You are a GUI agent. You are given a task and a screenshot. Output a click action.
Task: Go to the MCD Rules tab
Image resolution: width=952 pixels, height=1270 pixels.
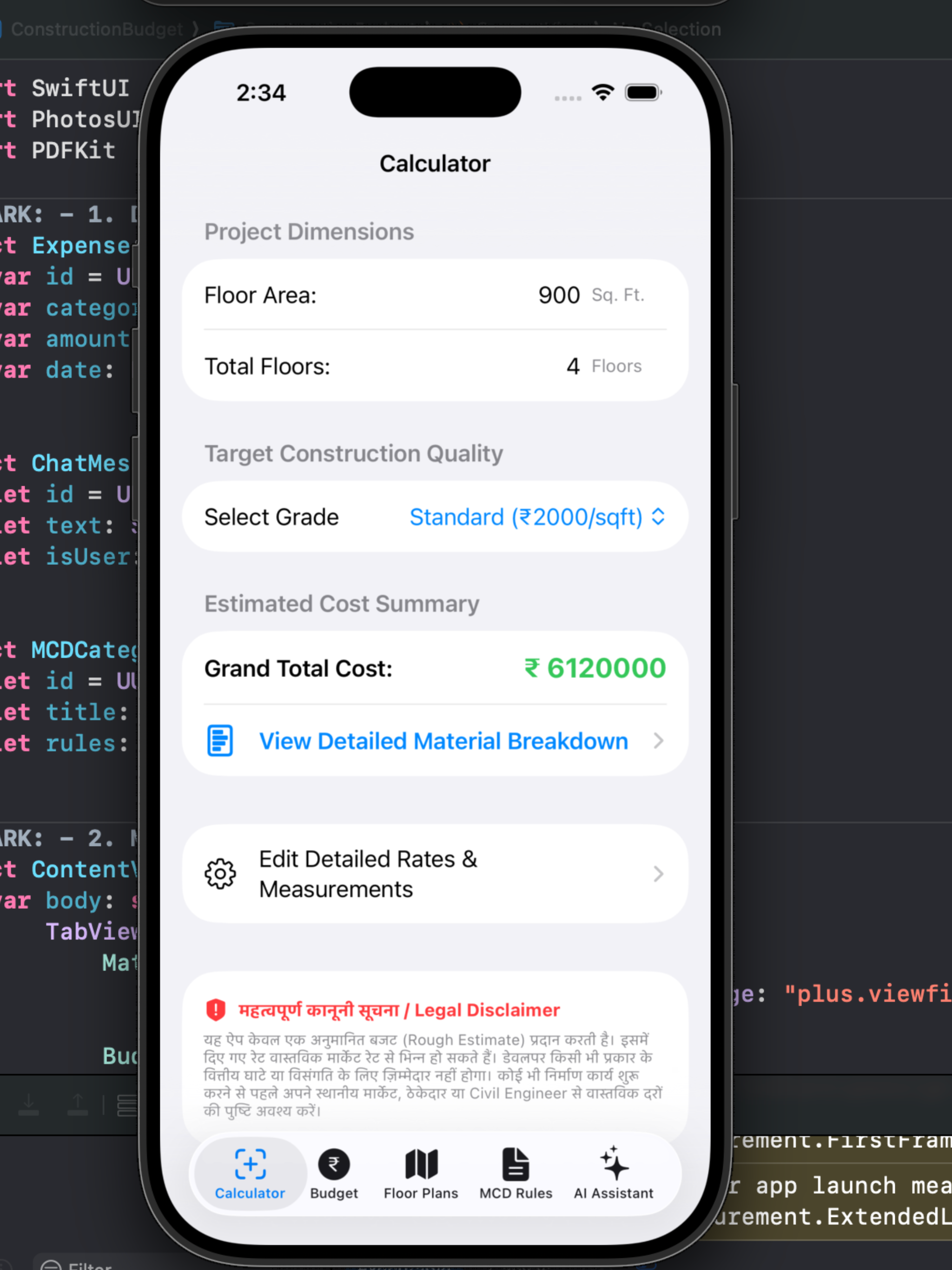click(516, 1174)
